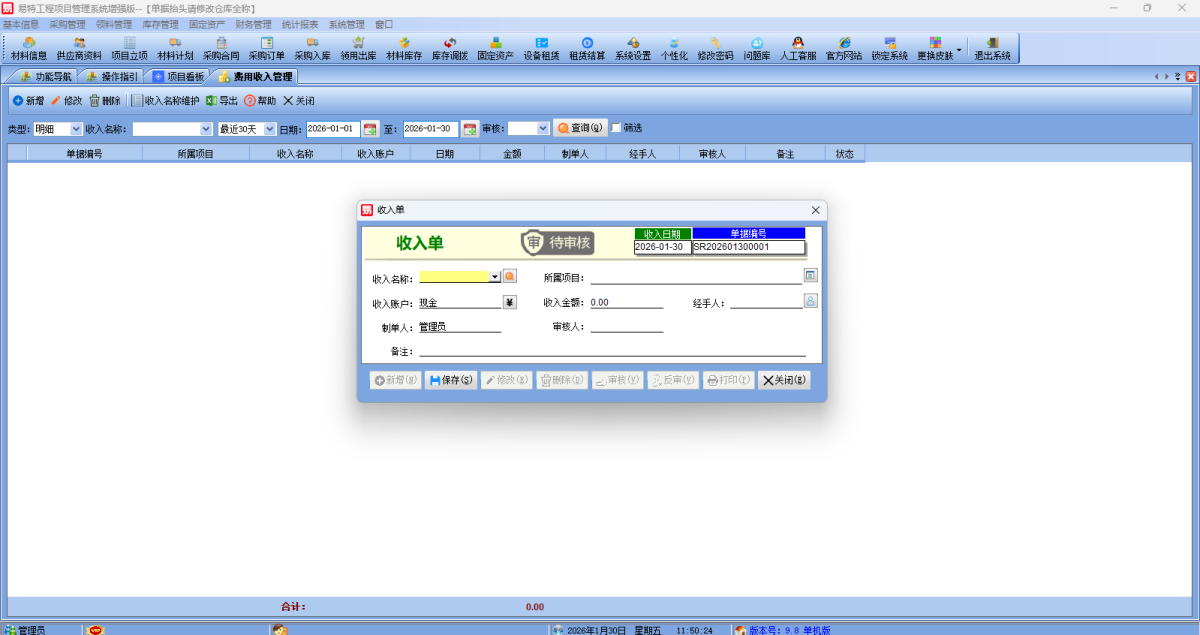
Task: Click the search icon beside 收入名称 in dialog
Action: 510,277
